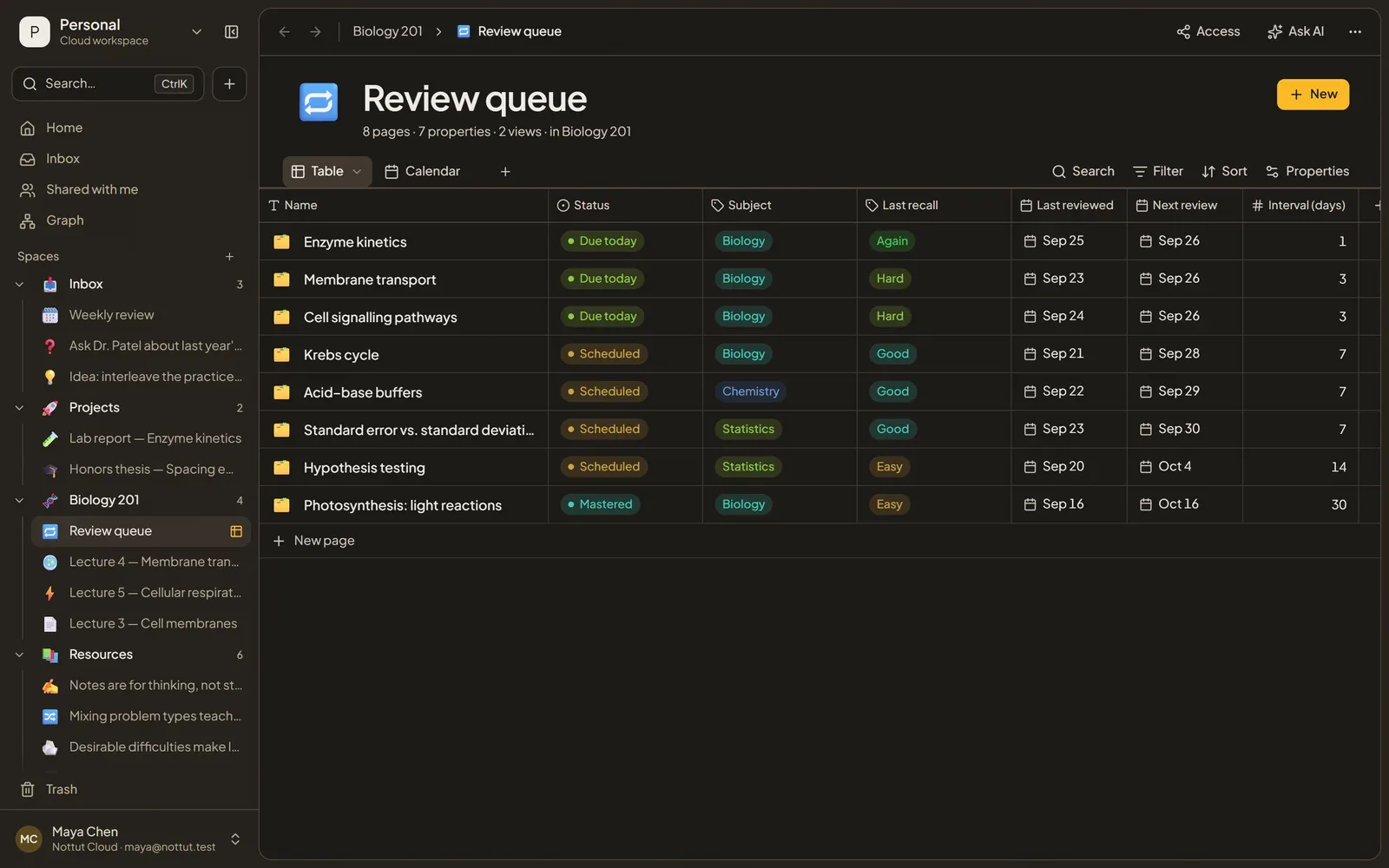
Task: Click the Filter toolbar option
Action: (1158, 172)
